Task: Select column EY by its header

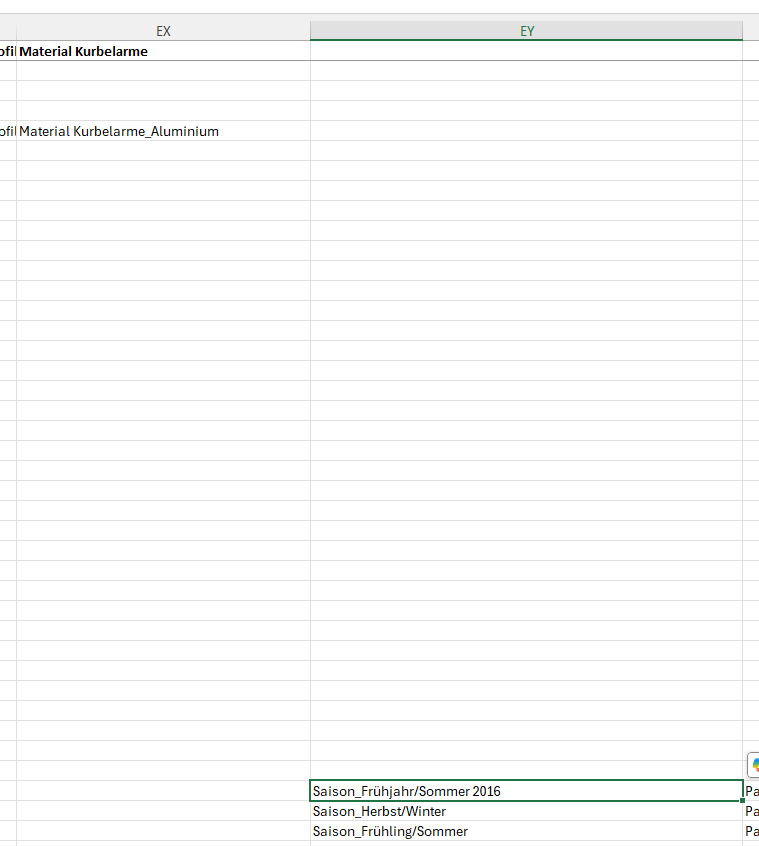Action: click(526, 31)
